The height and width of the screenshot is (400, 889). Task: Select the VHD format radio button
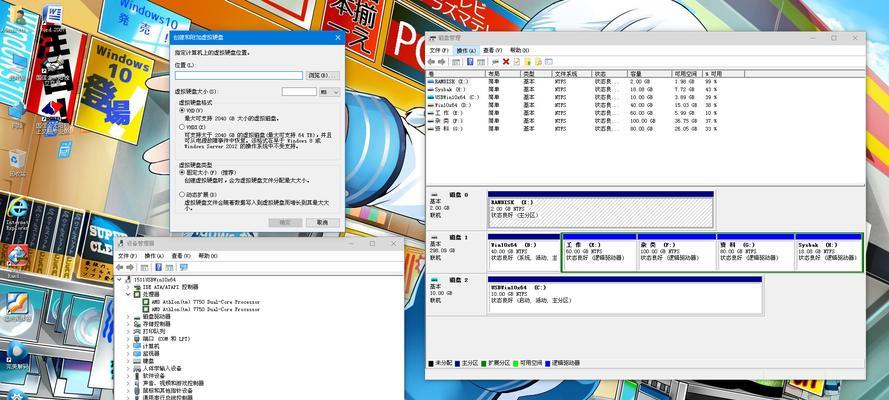181,110
